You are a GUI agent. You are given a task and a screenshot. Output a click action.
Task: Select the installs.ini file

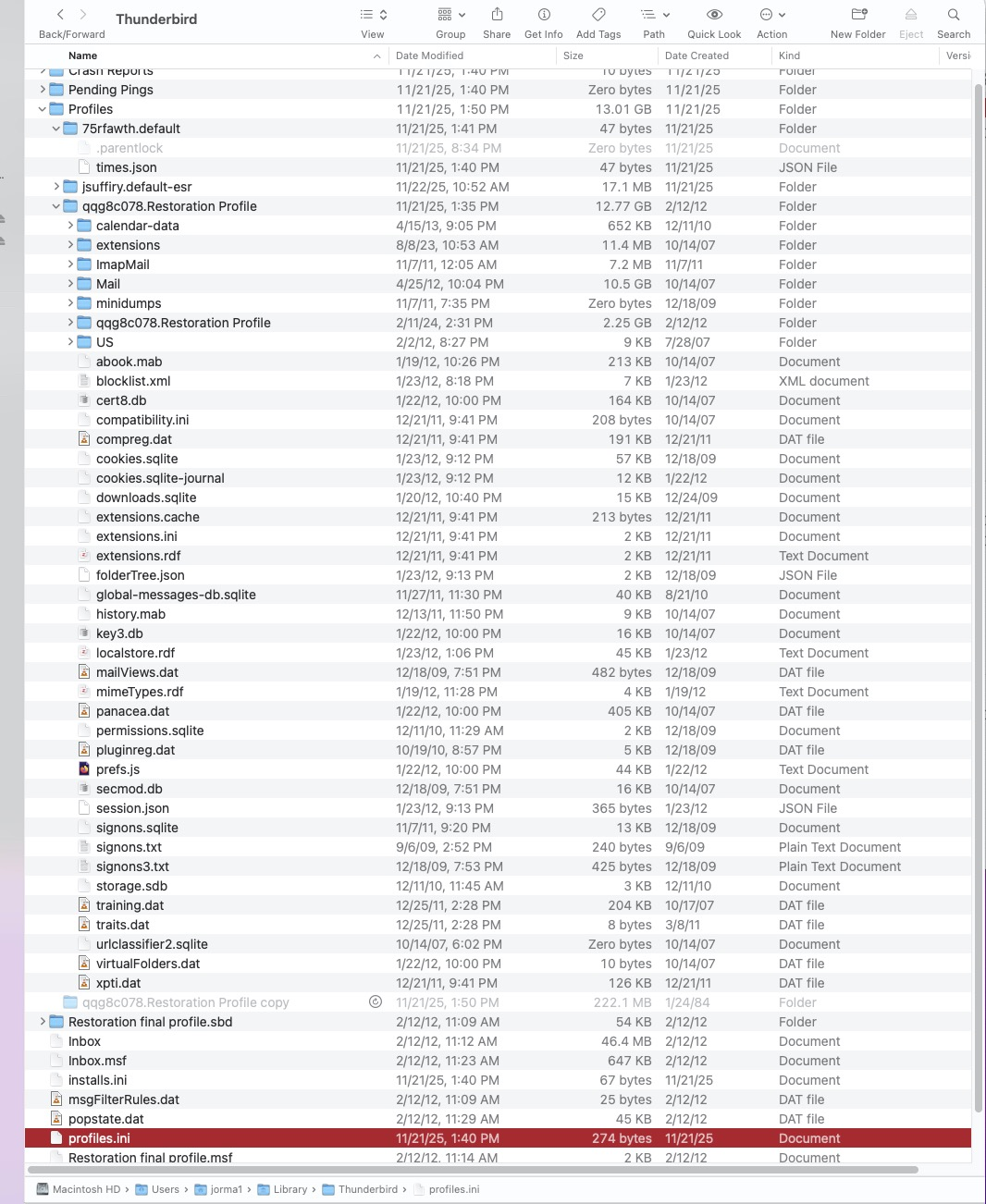point(97,1080)
